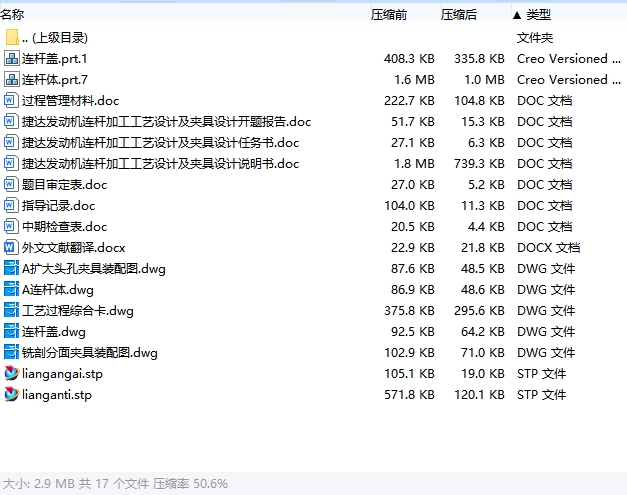
Task: Click the parent directory folder icon
Action: (12, 38)
